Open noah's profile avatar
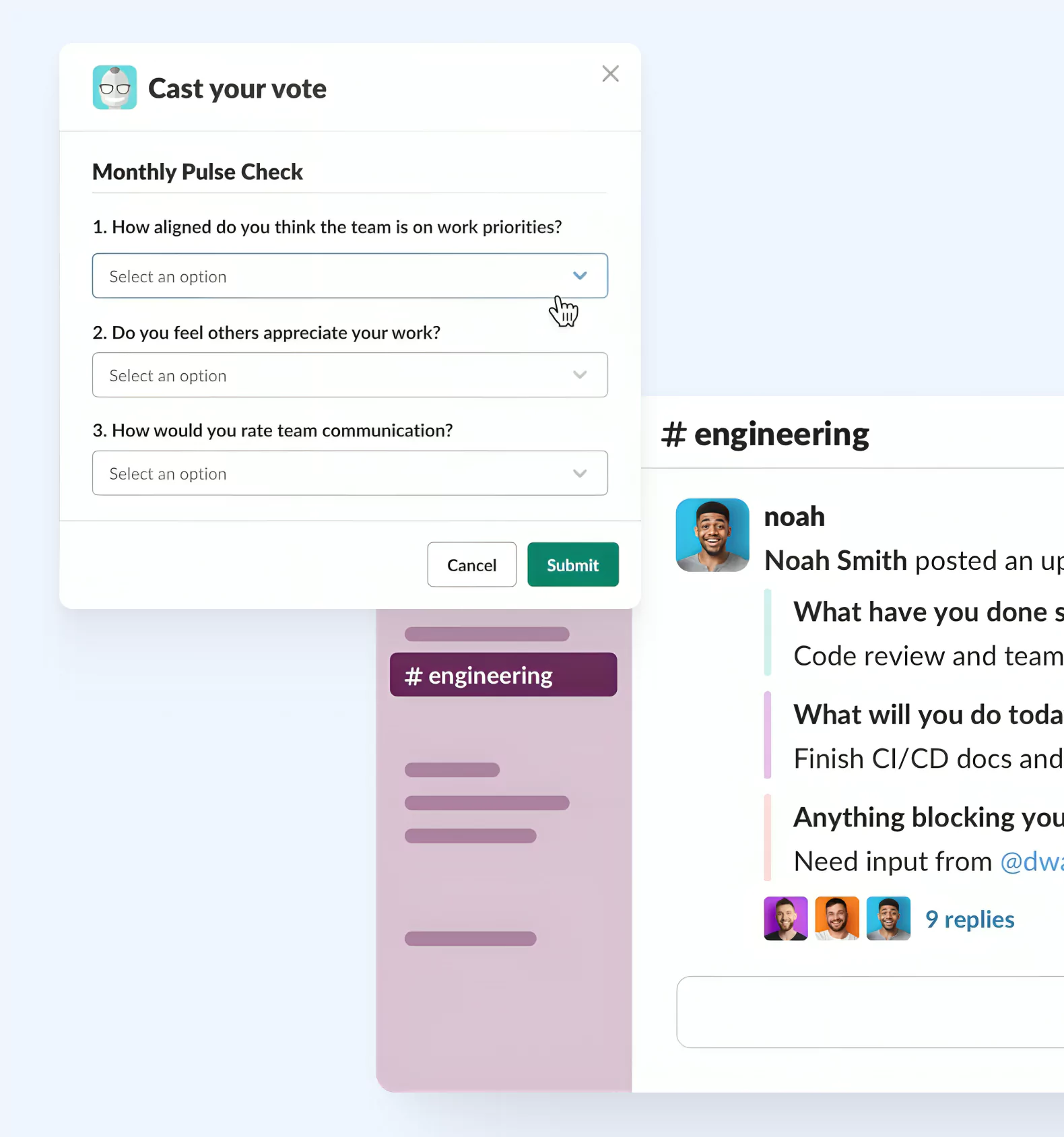 pyautogui.click(x=712, y=535)
